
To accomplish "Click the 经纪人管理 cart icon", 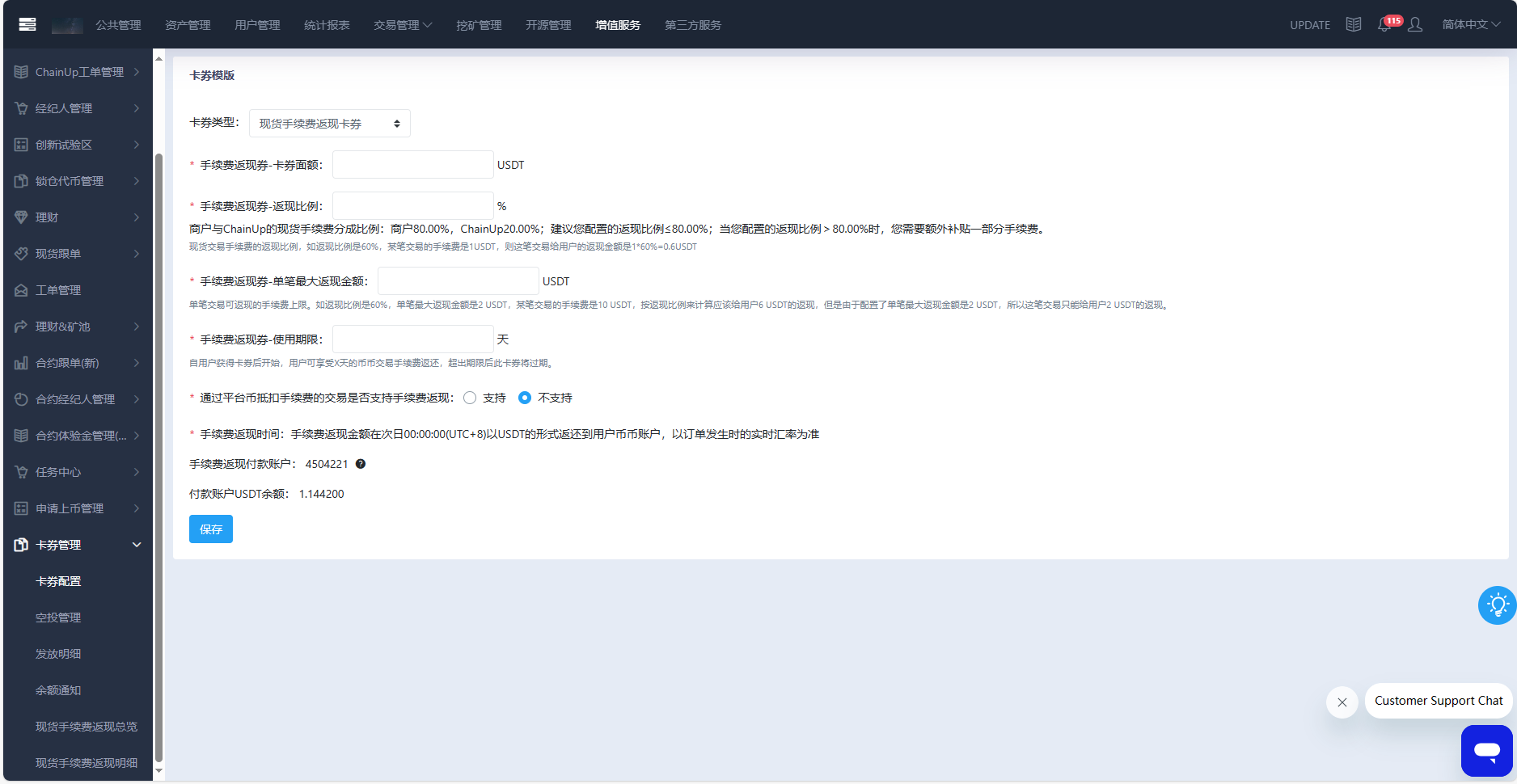I will [21, 108].
